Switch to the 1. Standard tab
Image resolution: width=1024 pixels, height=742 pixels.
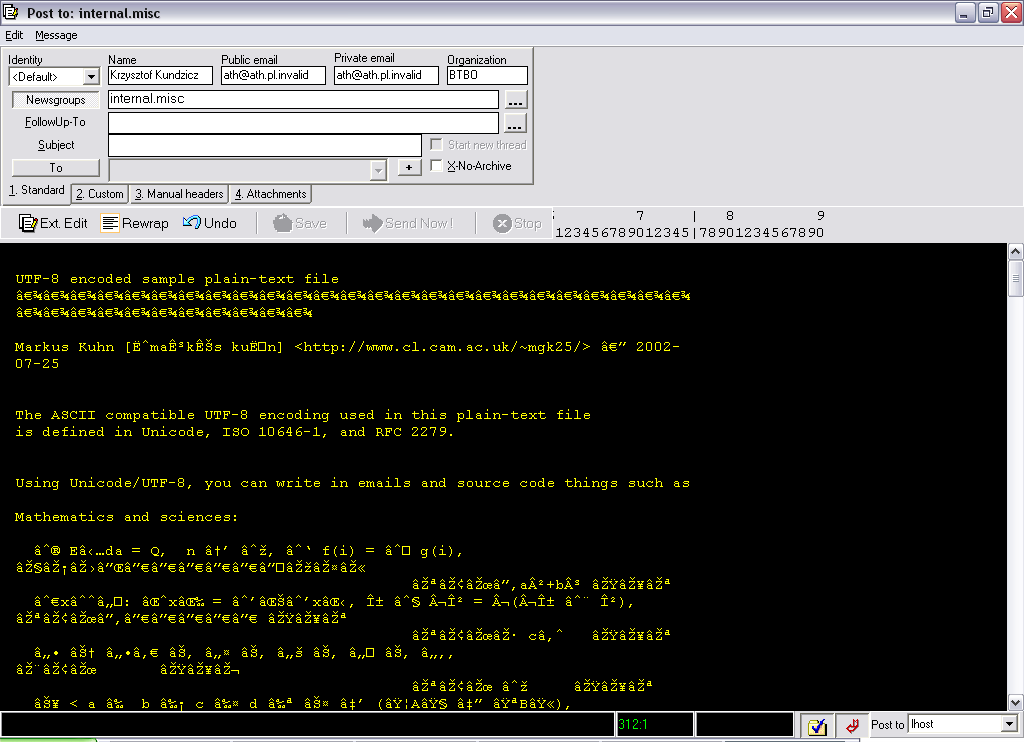pyautogui.click(x=37, y=190)
